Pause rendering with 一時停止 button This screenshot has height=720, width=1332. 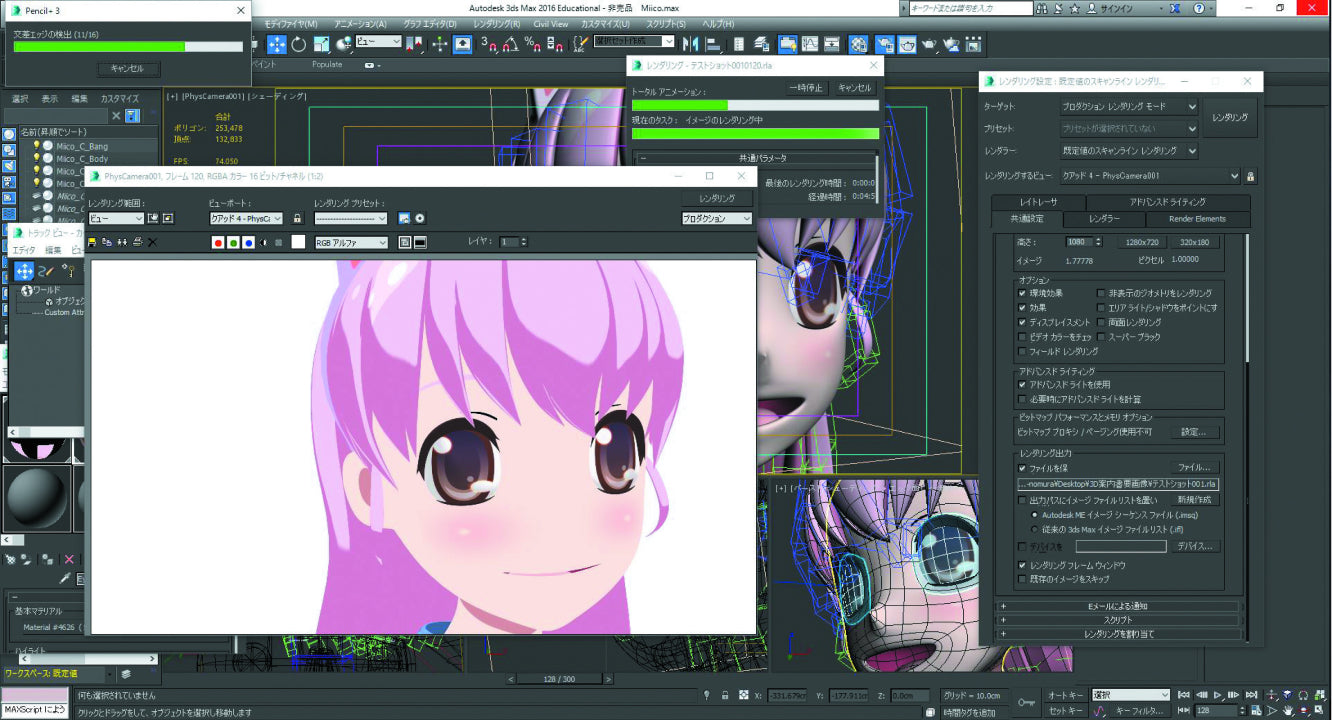pos(806,88)
